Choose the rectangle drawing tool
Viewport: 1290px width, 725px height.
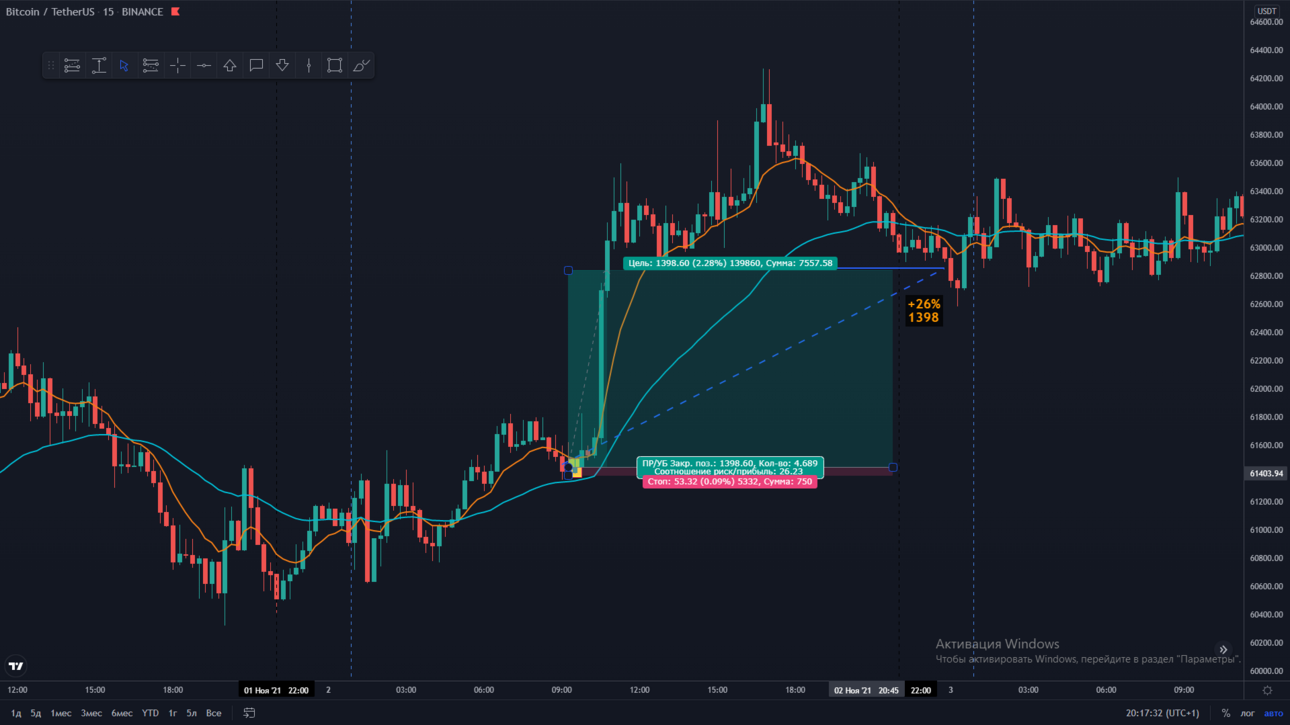(x=335, y=66)
